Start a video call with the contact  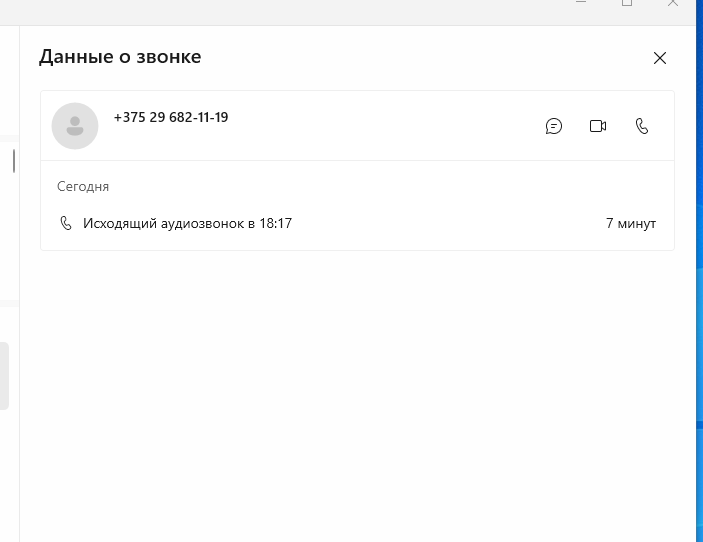pos(598,126)
